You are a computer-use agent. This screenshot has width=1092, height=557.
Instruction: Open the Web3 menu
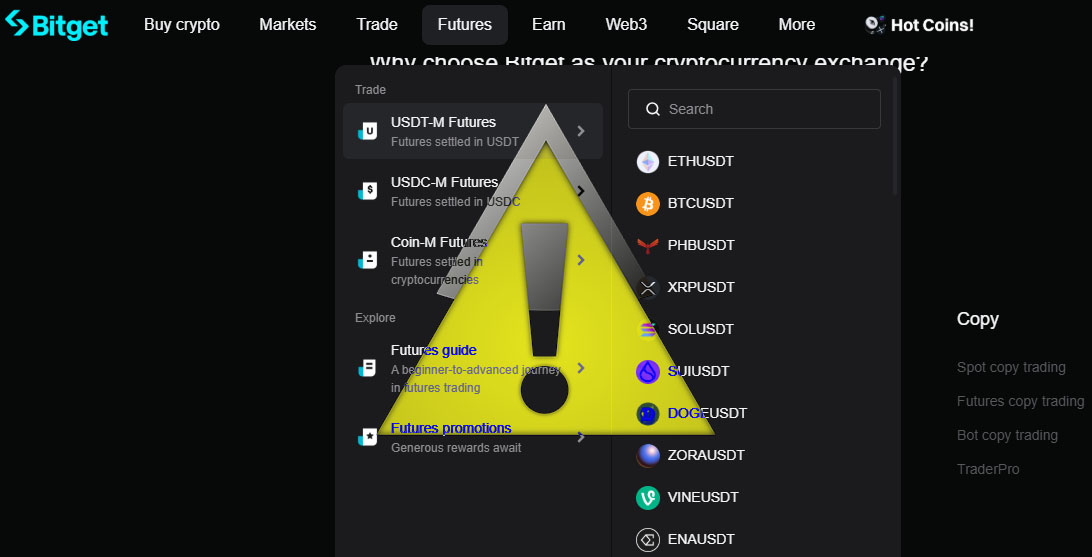[x=626, y=25]
